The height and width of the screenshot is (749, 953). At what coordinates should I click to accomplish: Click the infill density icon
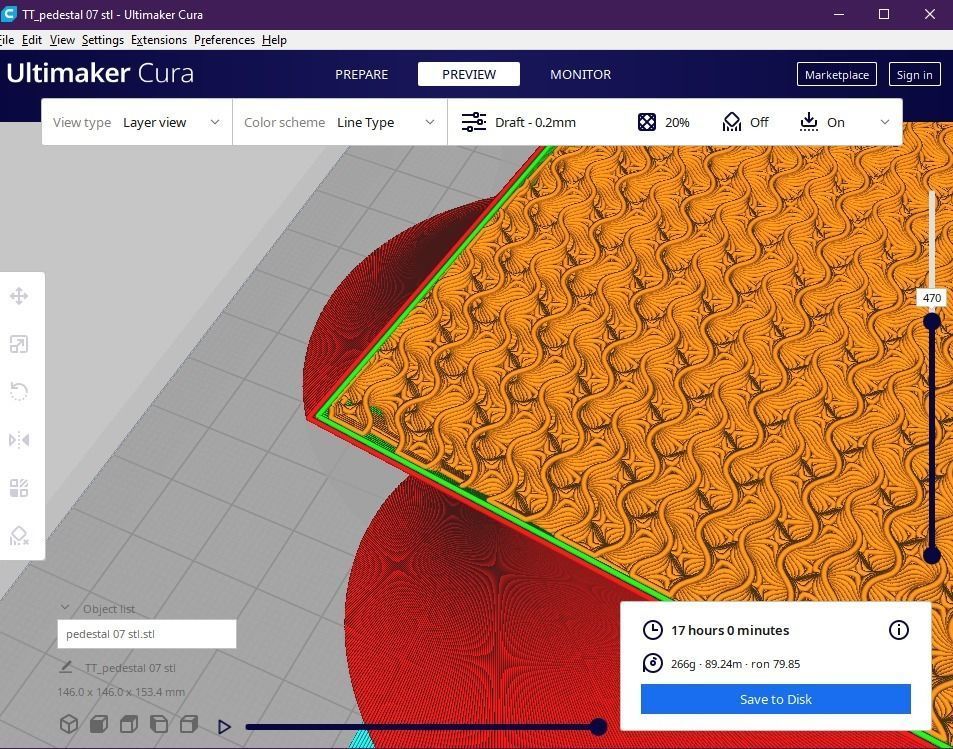[647, 122]
